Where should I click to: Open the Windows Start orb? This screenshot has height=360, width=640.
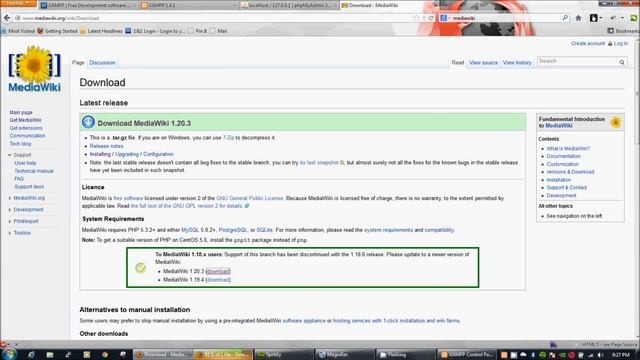click(x=9, y=354)
